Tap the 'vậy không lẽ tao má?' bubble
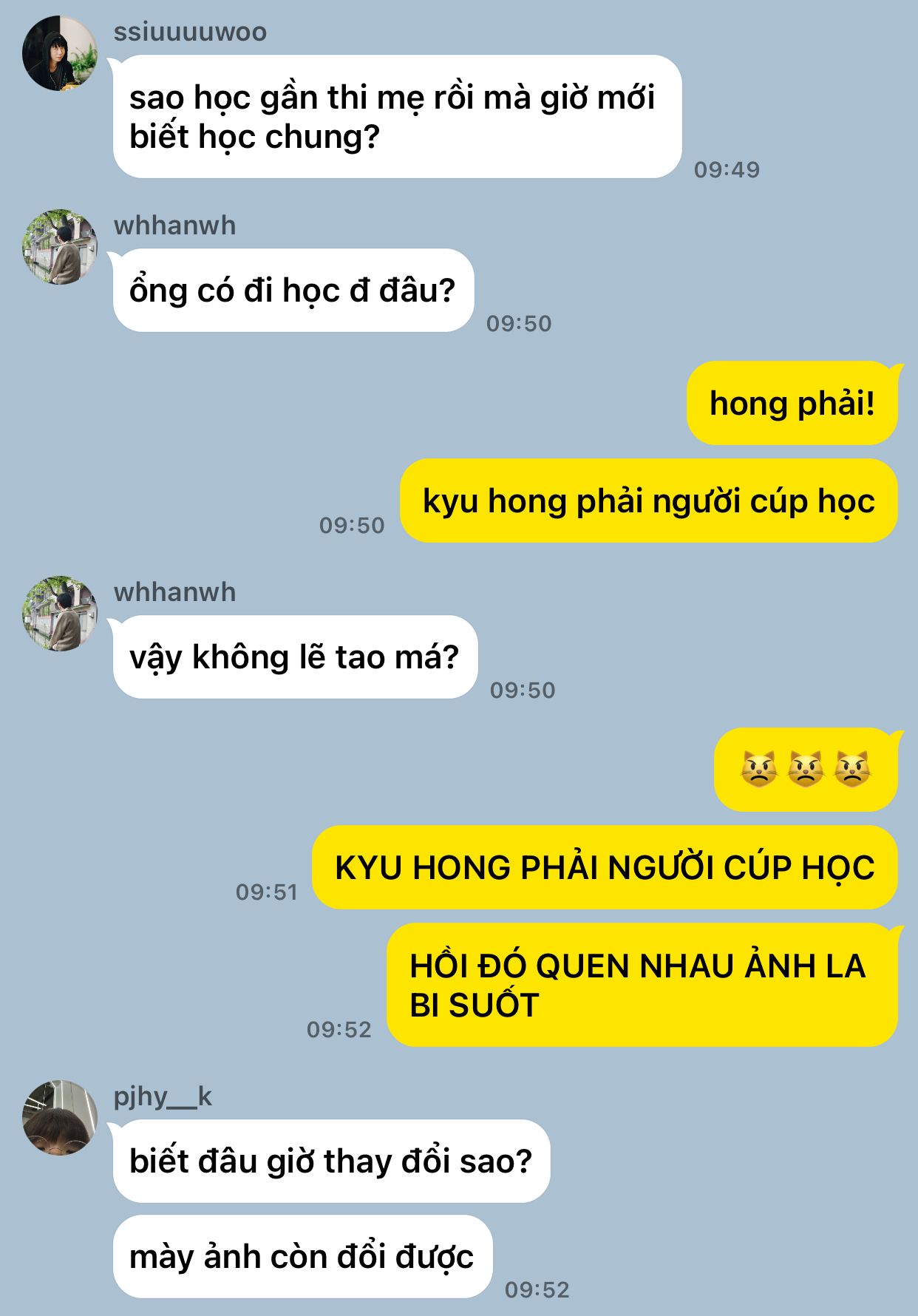 coord(295,657)
